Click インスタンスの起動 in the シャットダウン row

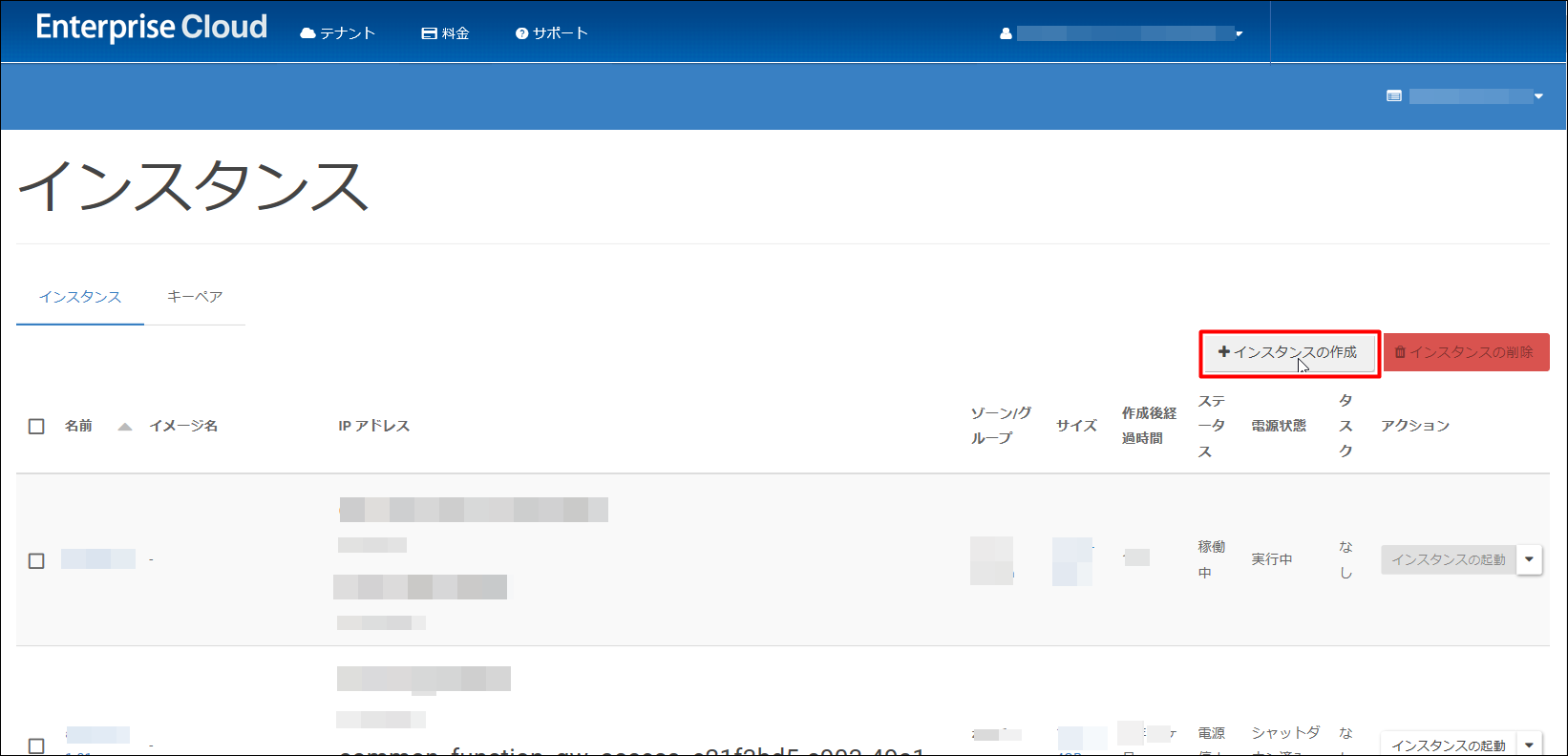[1449, 745]
